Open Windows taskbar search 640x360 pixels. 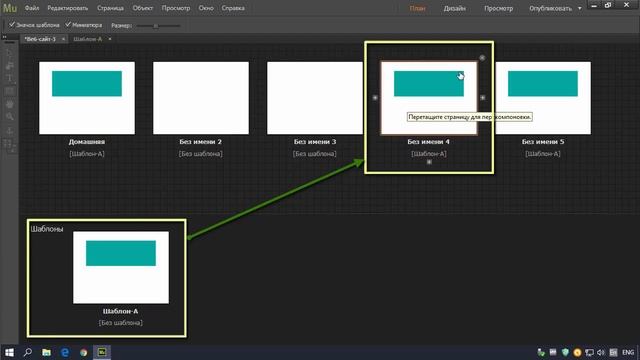pyautogui.click(x=27, y=352)
